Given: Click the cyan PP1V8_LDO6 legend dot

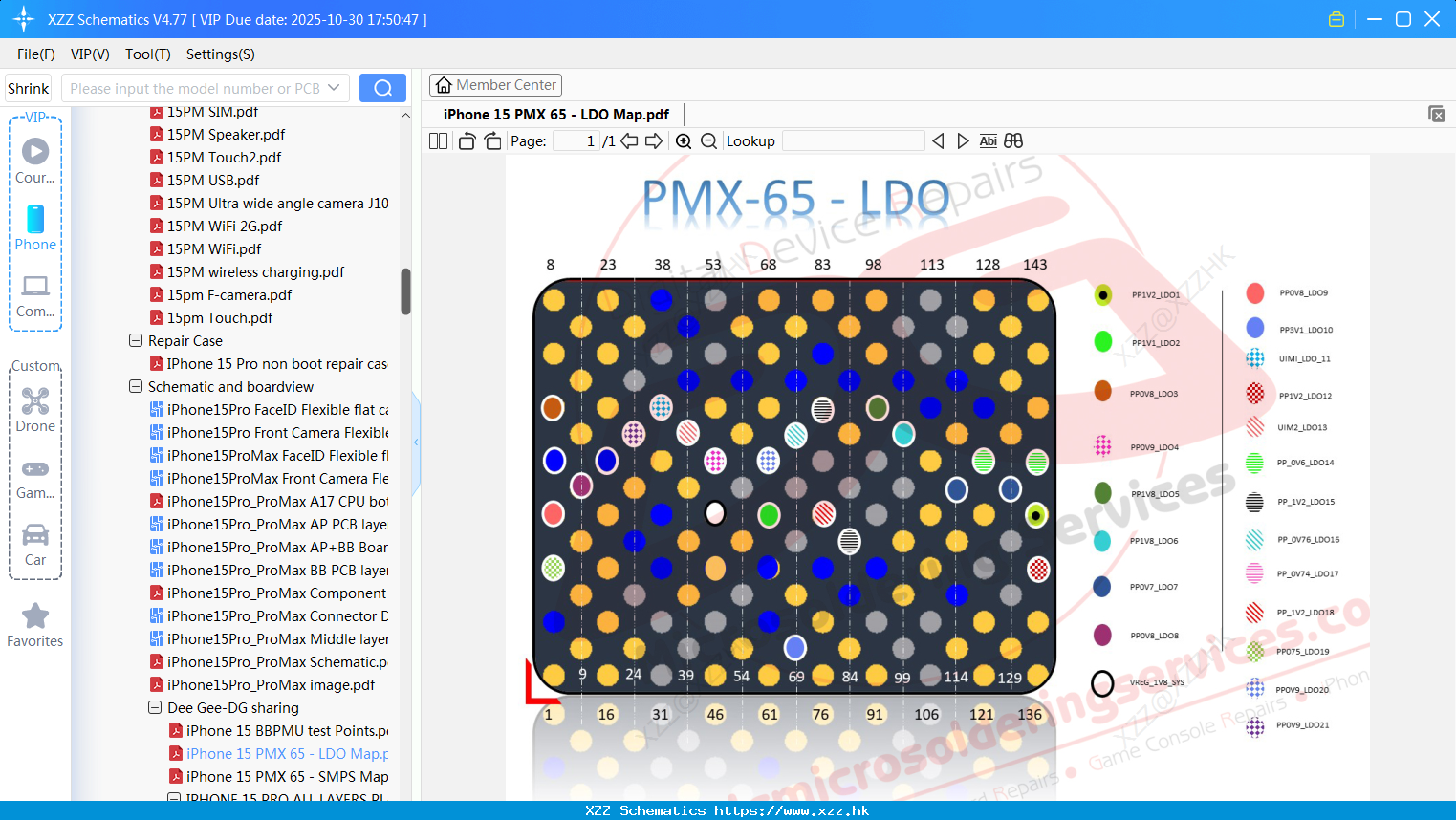Looking at the screenshot, I should click(x=1102, y=541).
